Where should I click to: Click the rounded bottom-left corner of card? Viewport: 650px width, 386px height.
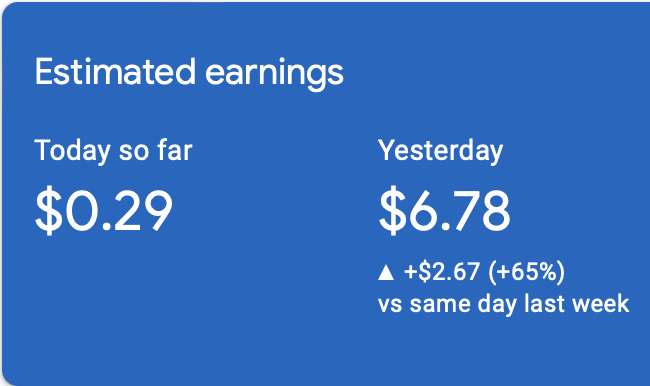[x=9, y=377]
